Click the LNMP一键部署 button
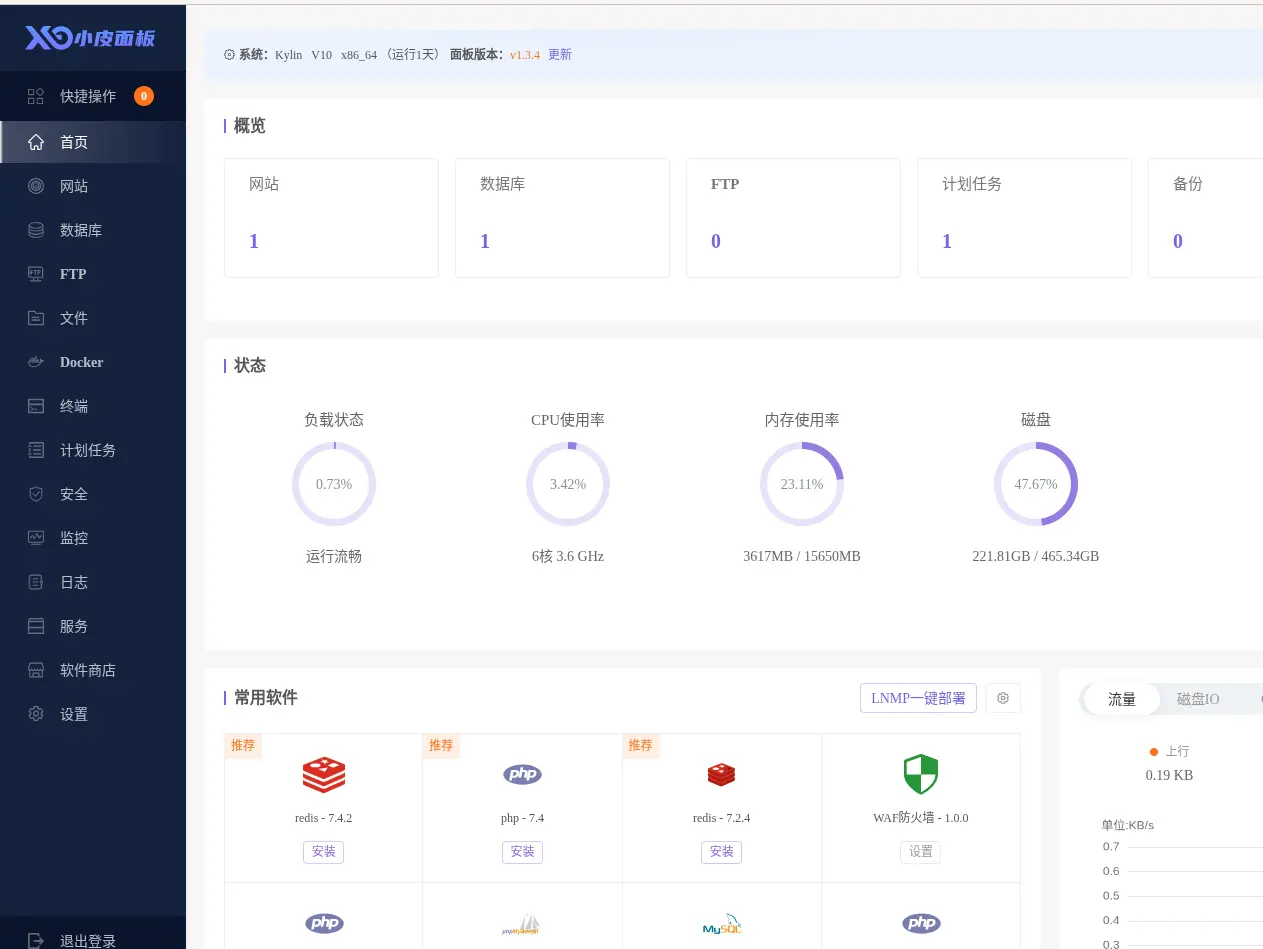The image size is (1263, 949). (x=918, y=698)
